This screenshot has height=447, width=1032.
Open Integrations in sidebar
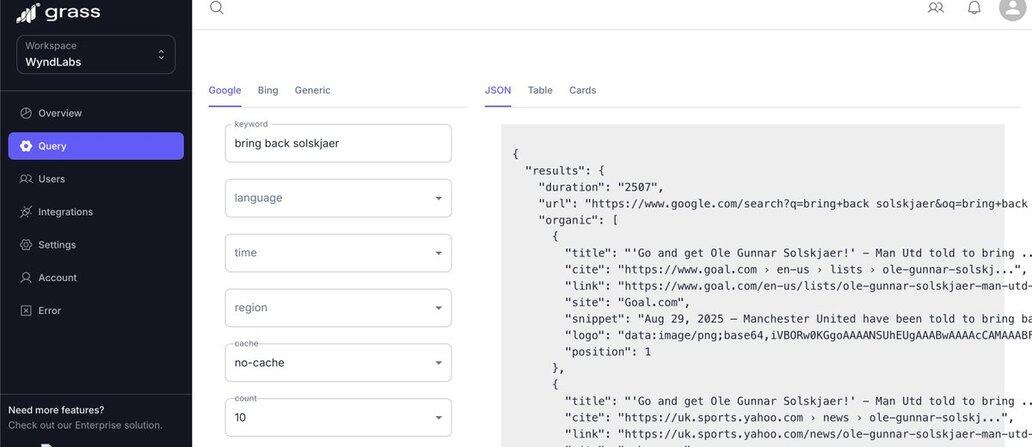tap(96, 212)
